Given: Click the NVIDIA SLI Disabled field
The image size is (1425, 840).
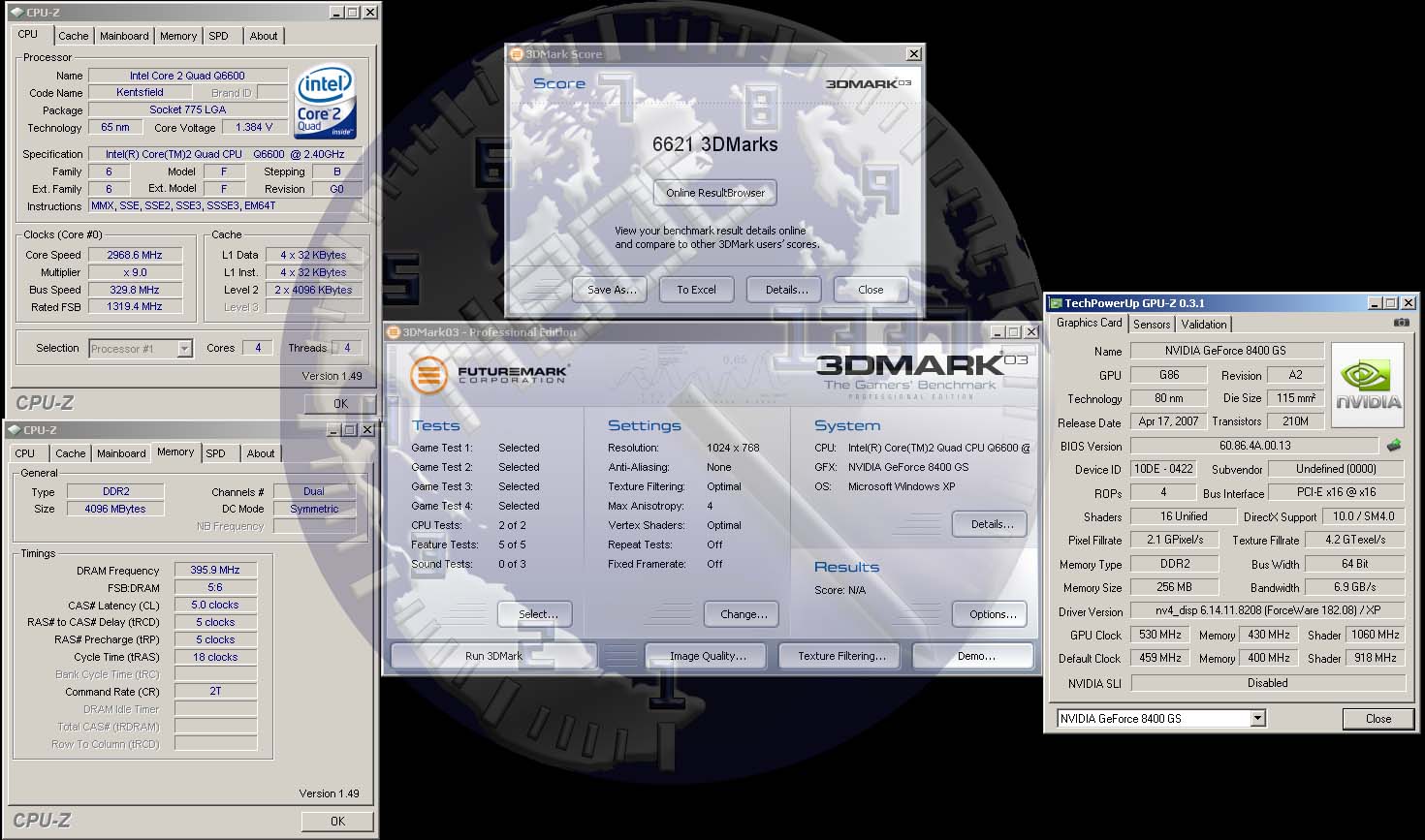Looking at the screenshot, I should (1268, 683).
